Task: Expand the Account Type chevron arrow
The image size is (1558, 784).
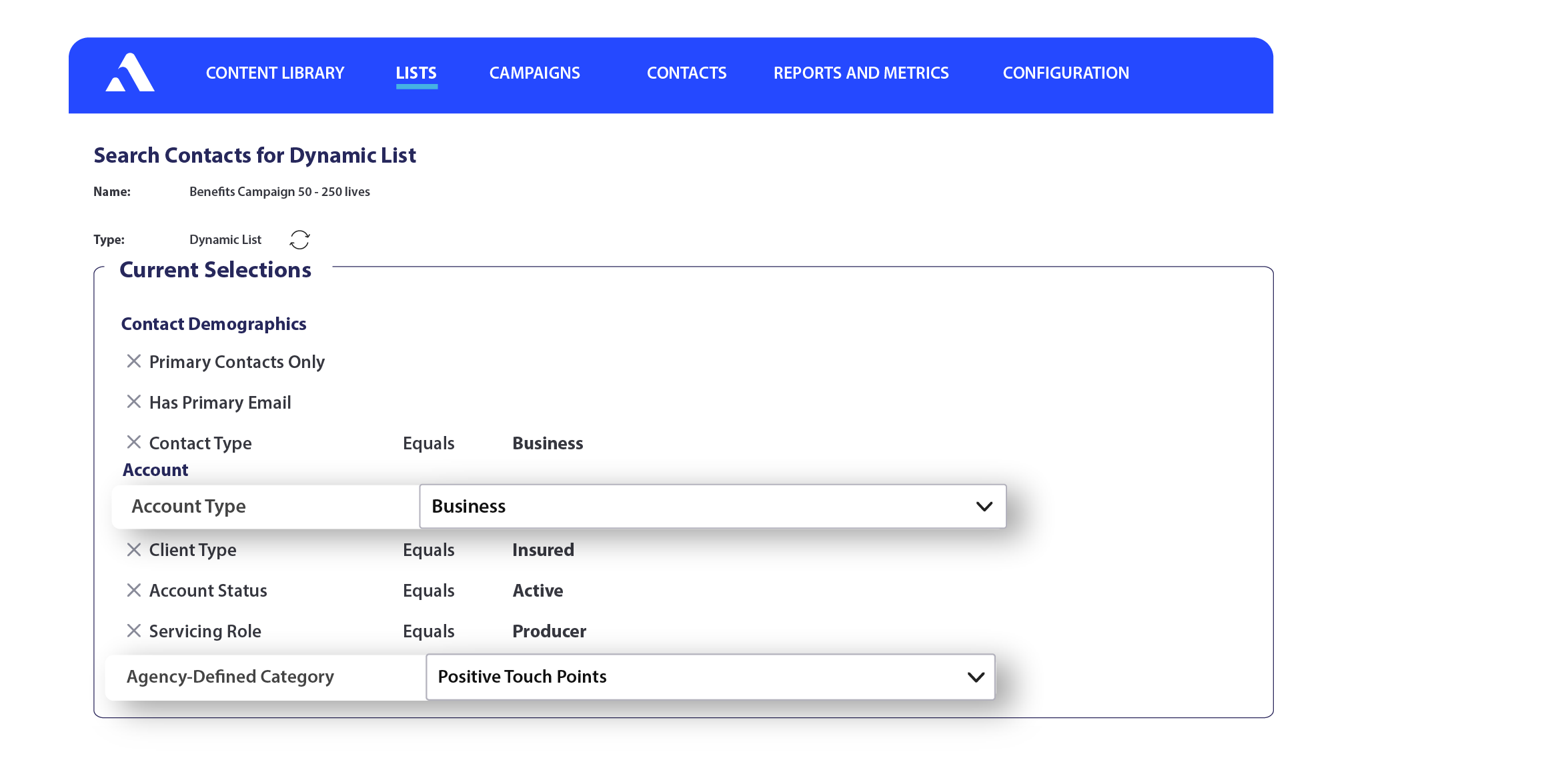Action: (x=984, y=507)
